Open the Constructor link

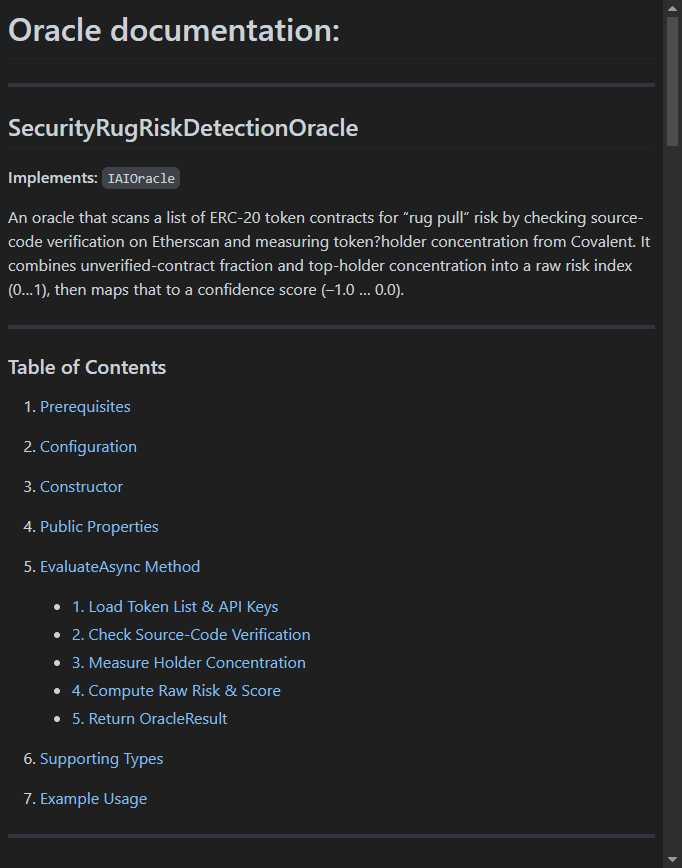pyautogui.click(x=81, y=487)
